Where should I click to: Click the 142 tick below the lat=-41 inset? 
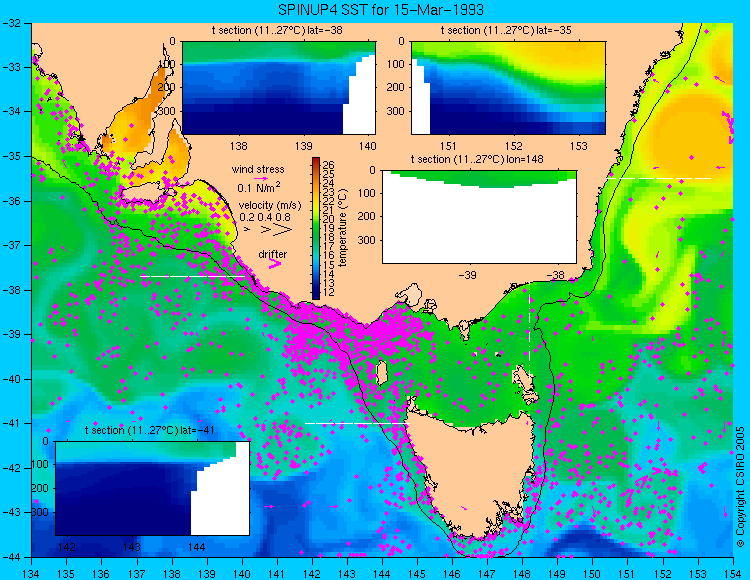click(66, 547)
